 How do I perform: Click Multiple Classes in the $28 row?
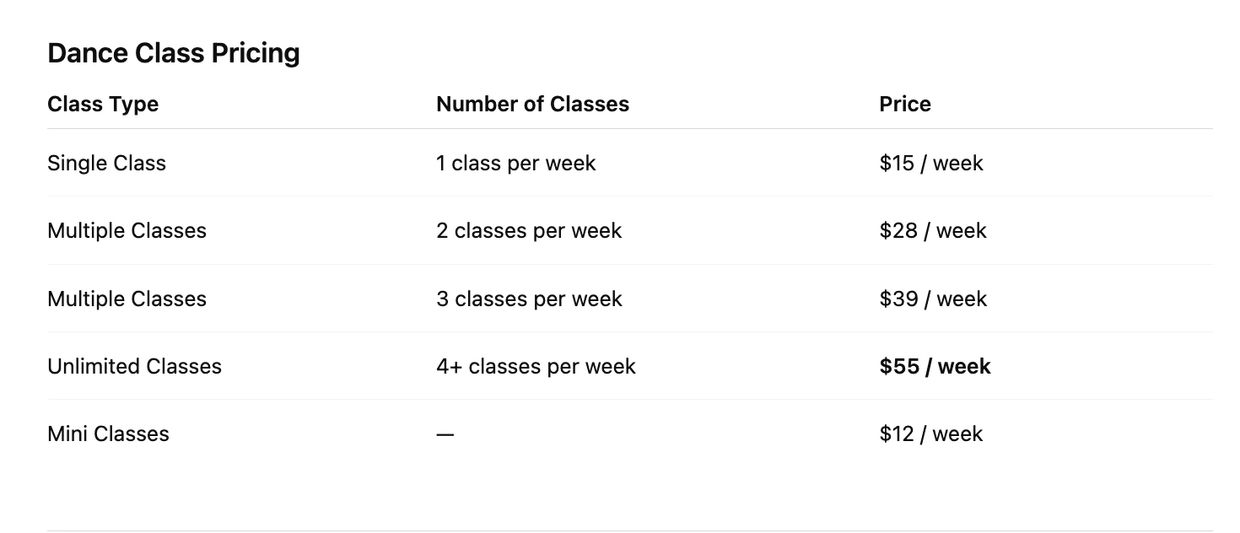coord(126,231)
